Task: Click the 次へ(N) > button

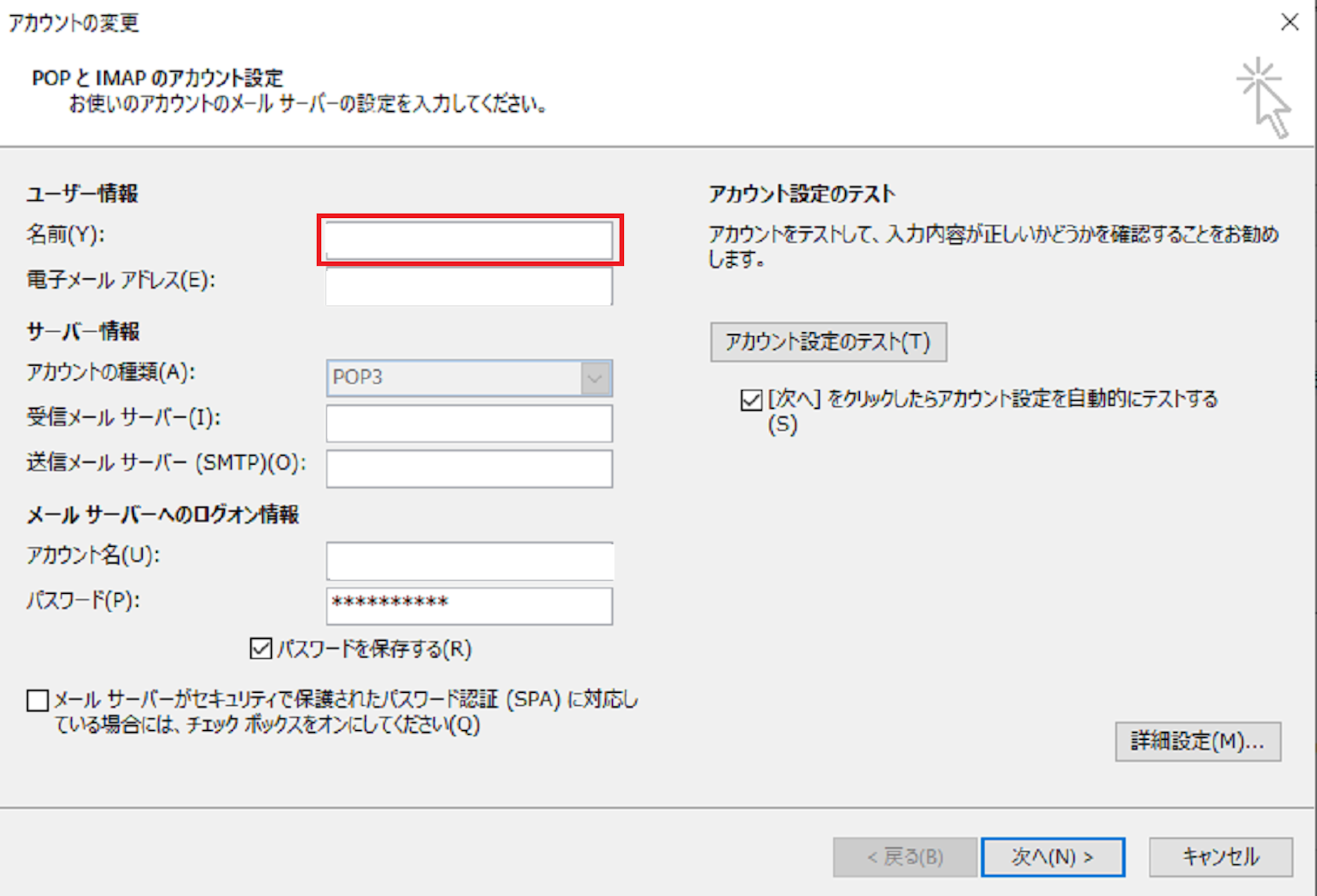Action: 1053,857
